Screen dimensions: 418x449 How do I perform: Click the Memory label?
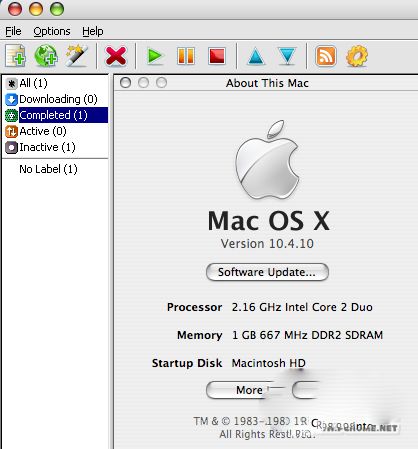coord(200,335)
